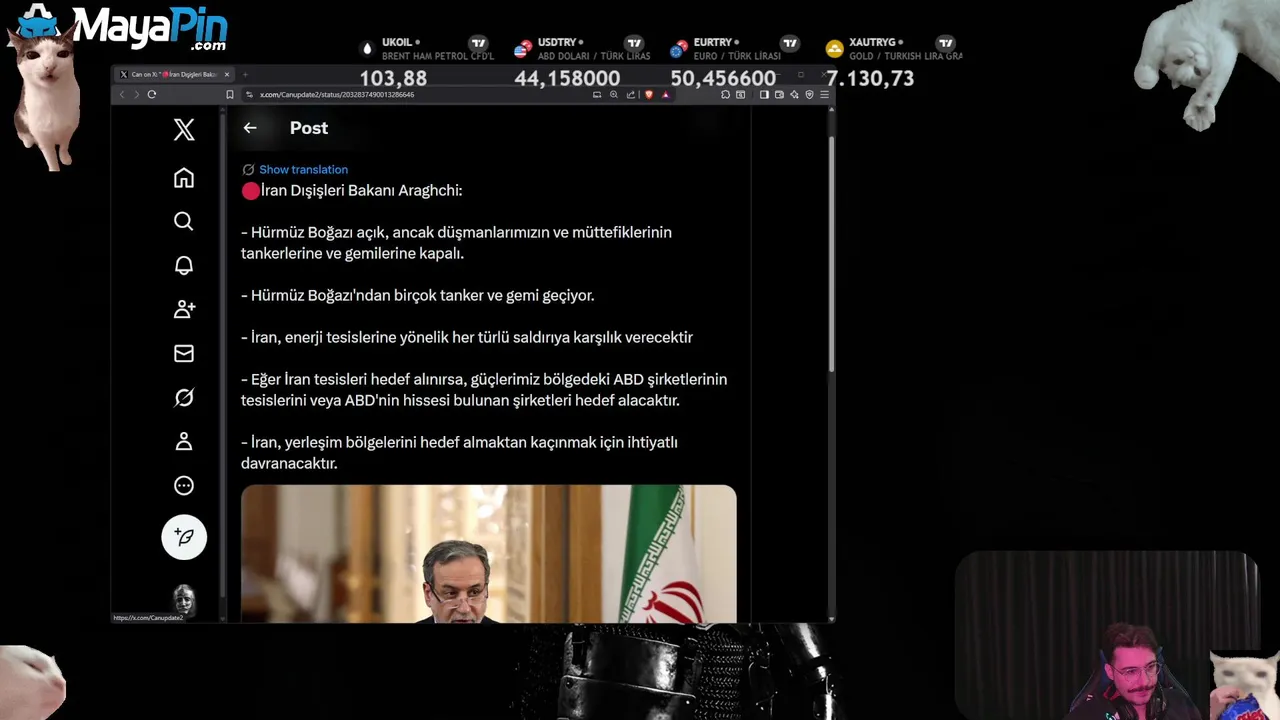1280x720 pixels.
Task: Click XAUTRYG gold ticker widget
Action: point(893,61)
